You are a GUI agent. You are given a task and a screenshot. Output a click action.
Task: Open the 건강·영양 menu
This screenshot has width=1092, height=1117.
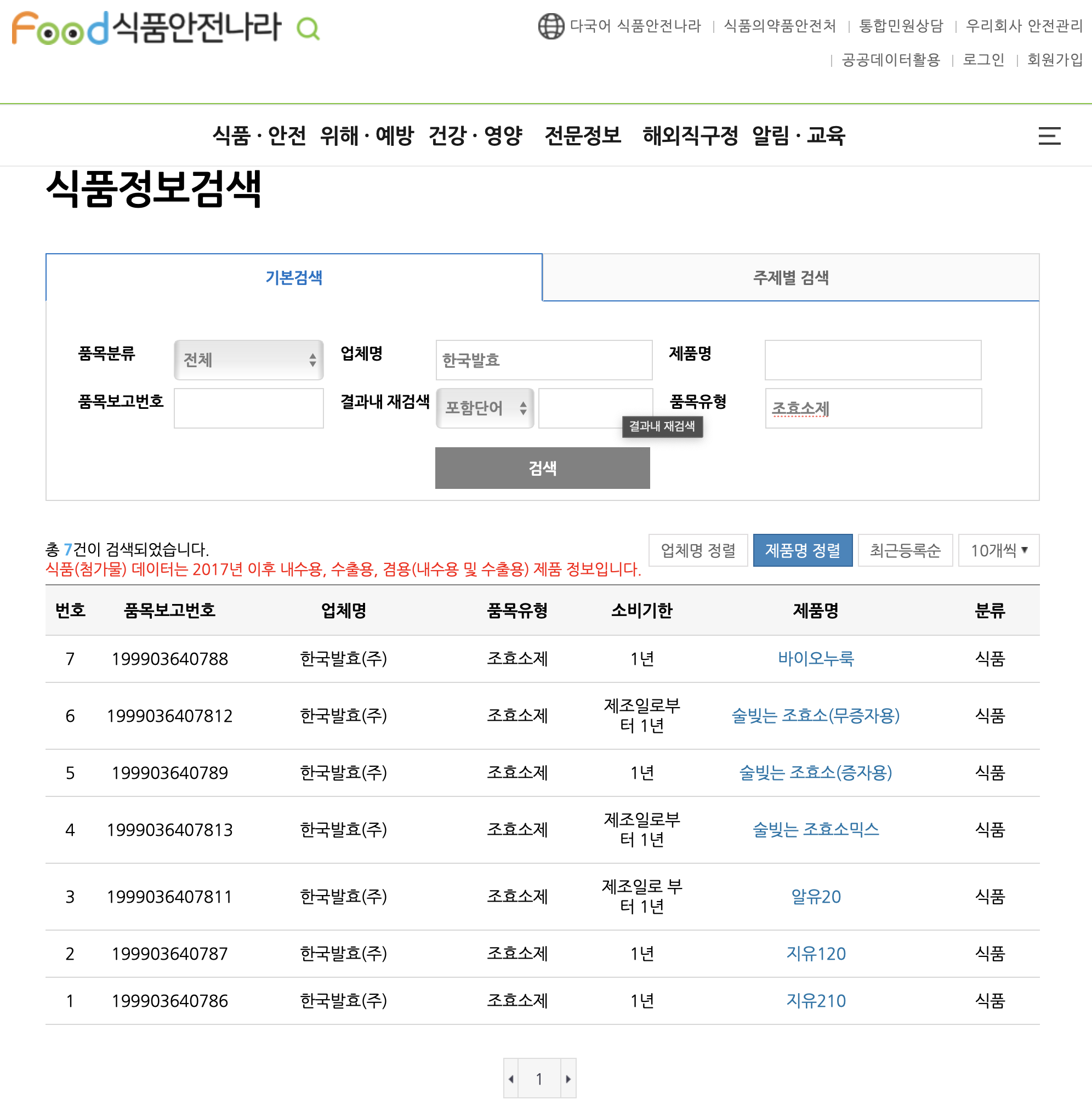[475, 136]
